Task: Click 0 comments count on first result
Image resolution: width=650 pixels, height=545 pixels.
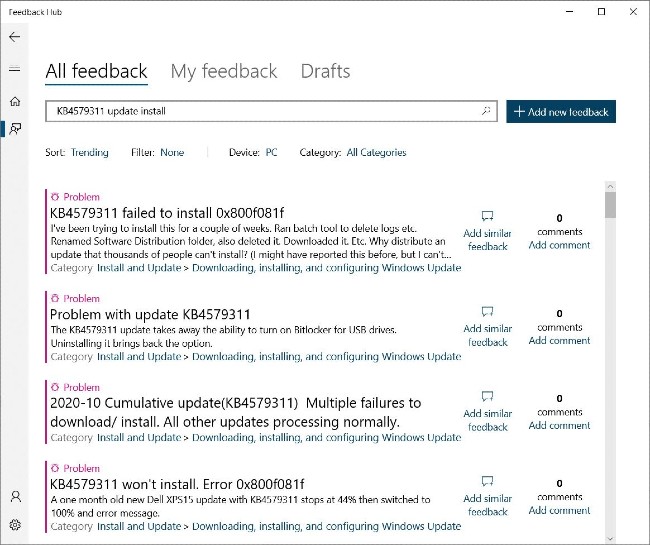Action: (x=560, y=225)
